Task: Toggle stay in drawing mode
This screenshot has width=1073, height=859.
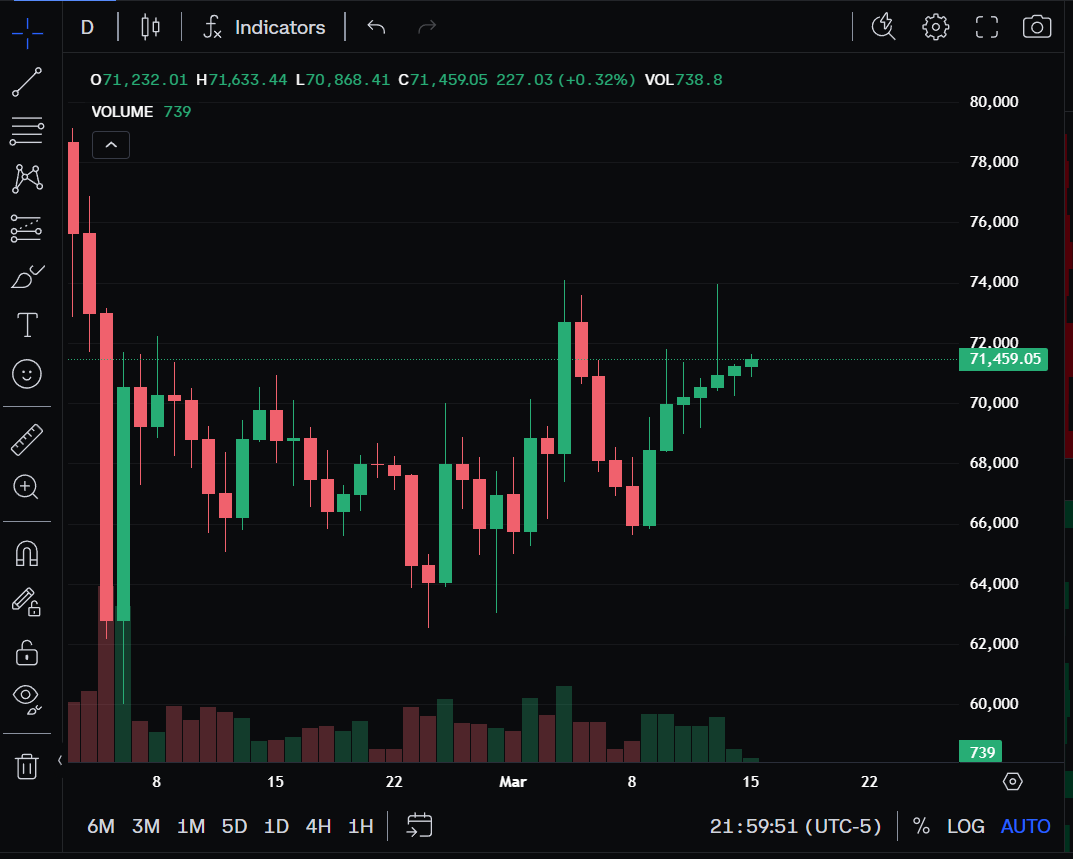Action: click(x=26, y=602)
